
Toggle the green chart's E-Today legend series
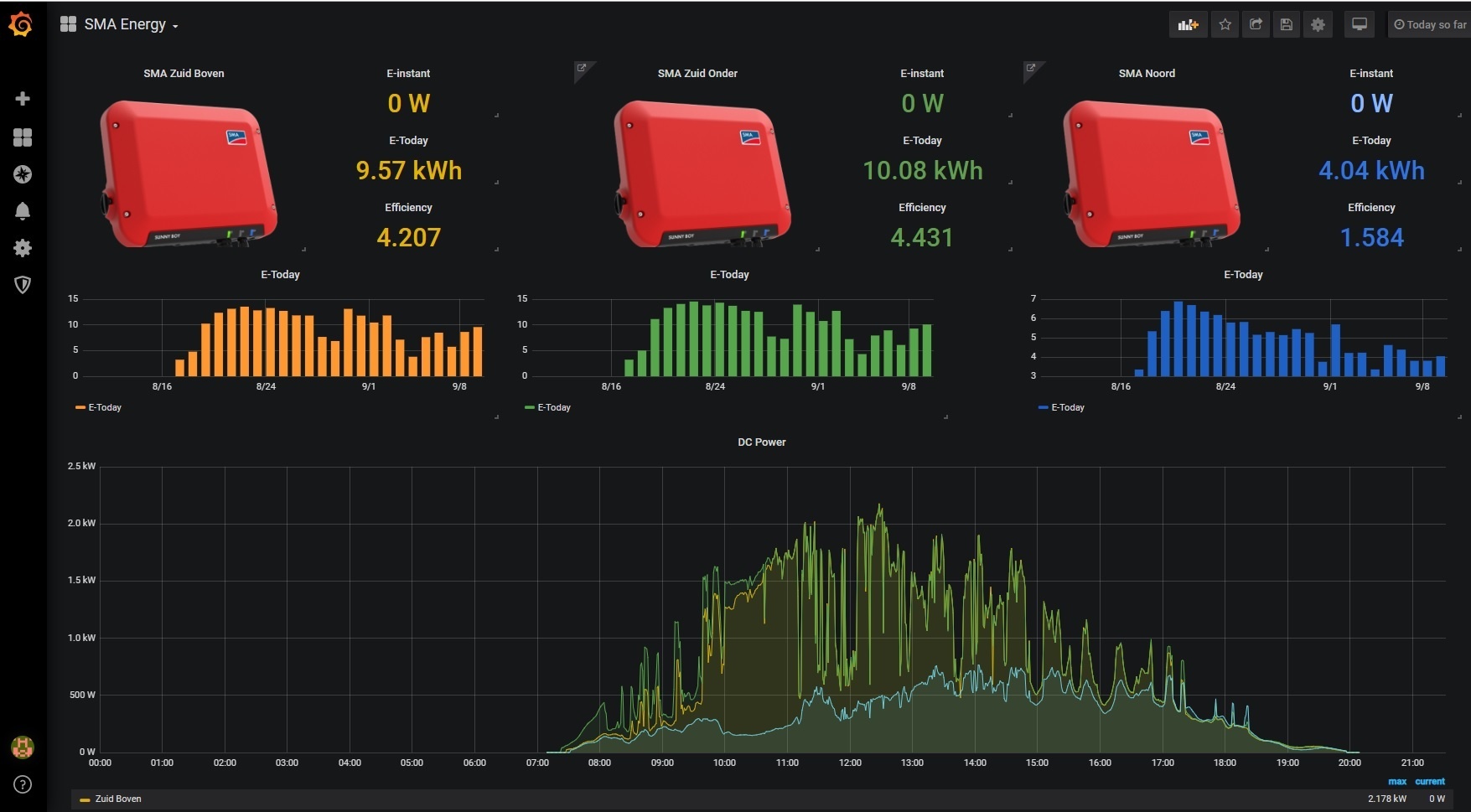pyautogui.click(x=554, y=407)
